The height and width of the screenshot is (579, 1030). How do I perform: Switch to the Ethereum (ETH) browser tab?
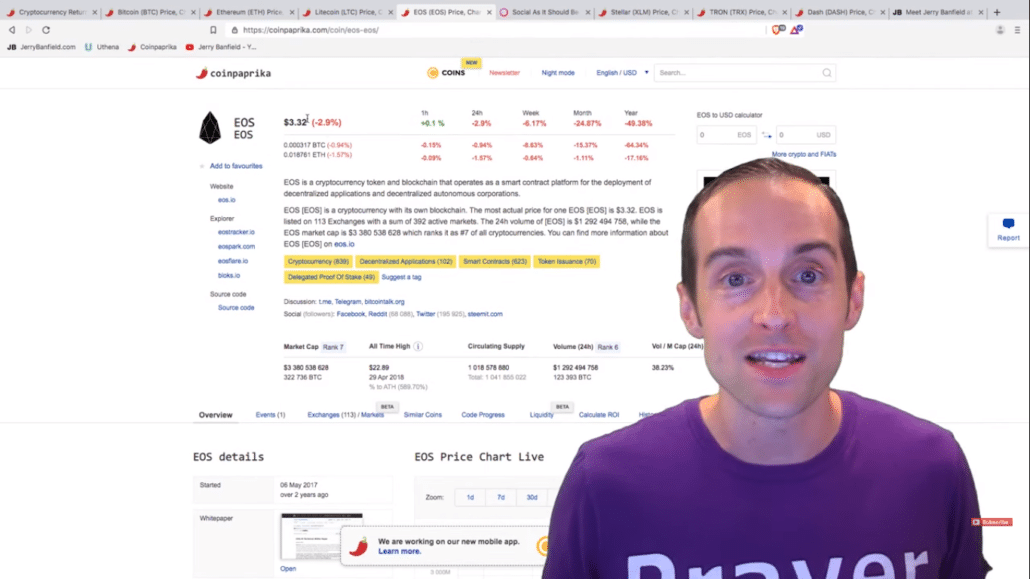point(249,12)
